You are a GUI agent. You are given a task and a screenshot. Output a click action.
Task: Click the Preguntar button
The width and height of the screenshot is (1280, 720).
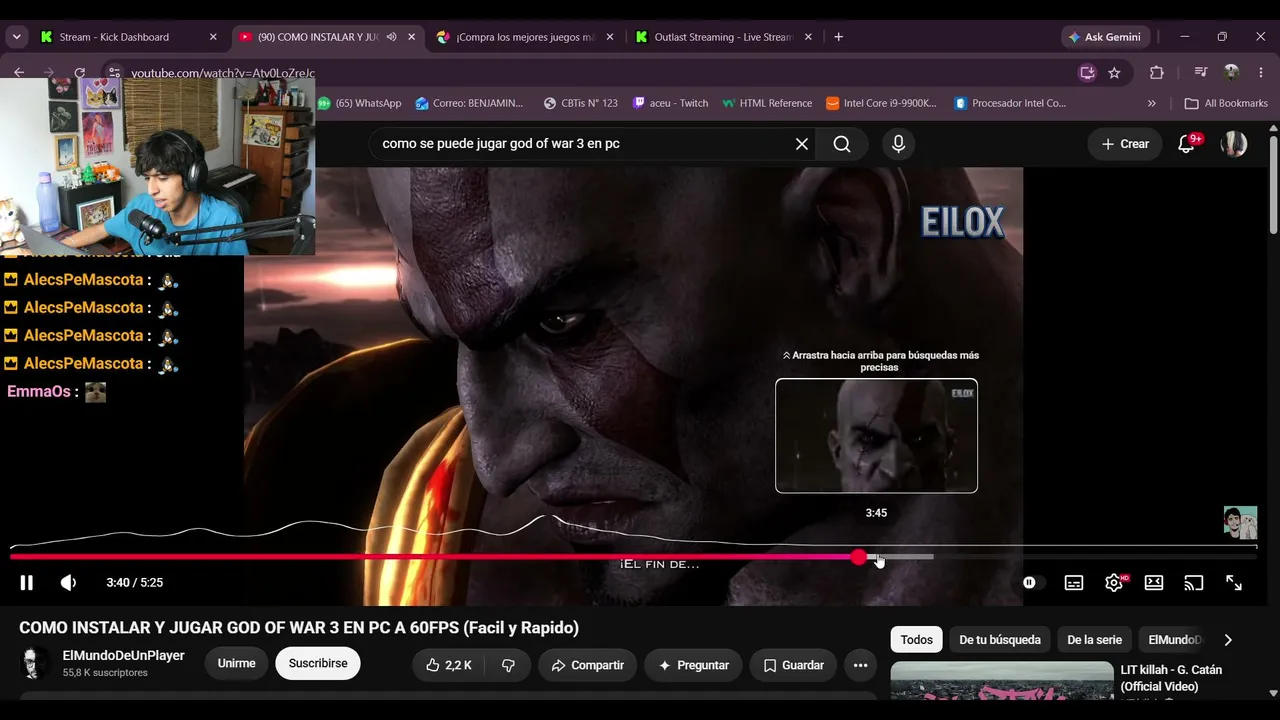tap(693, 665)
